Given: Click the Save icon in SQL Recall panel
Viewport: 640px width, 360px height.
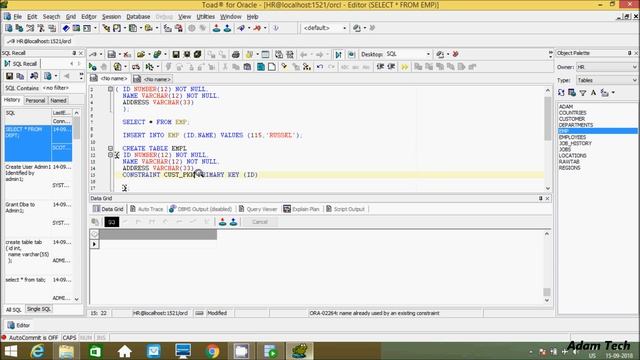Looking at the screenshot, I should [x=9, y=76].
